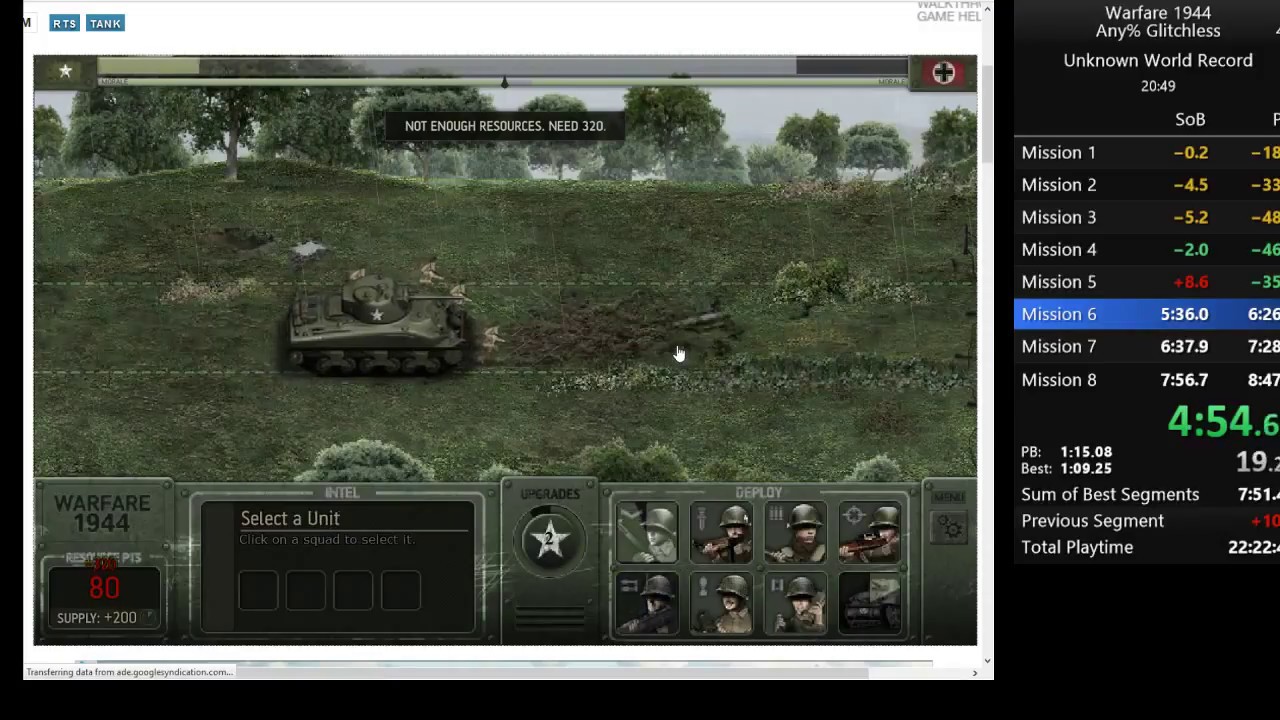Click the horizontal scrollbar right arrow
The image size is (1280, 720).
click(975, 673)
